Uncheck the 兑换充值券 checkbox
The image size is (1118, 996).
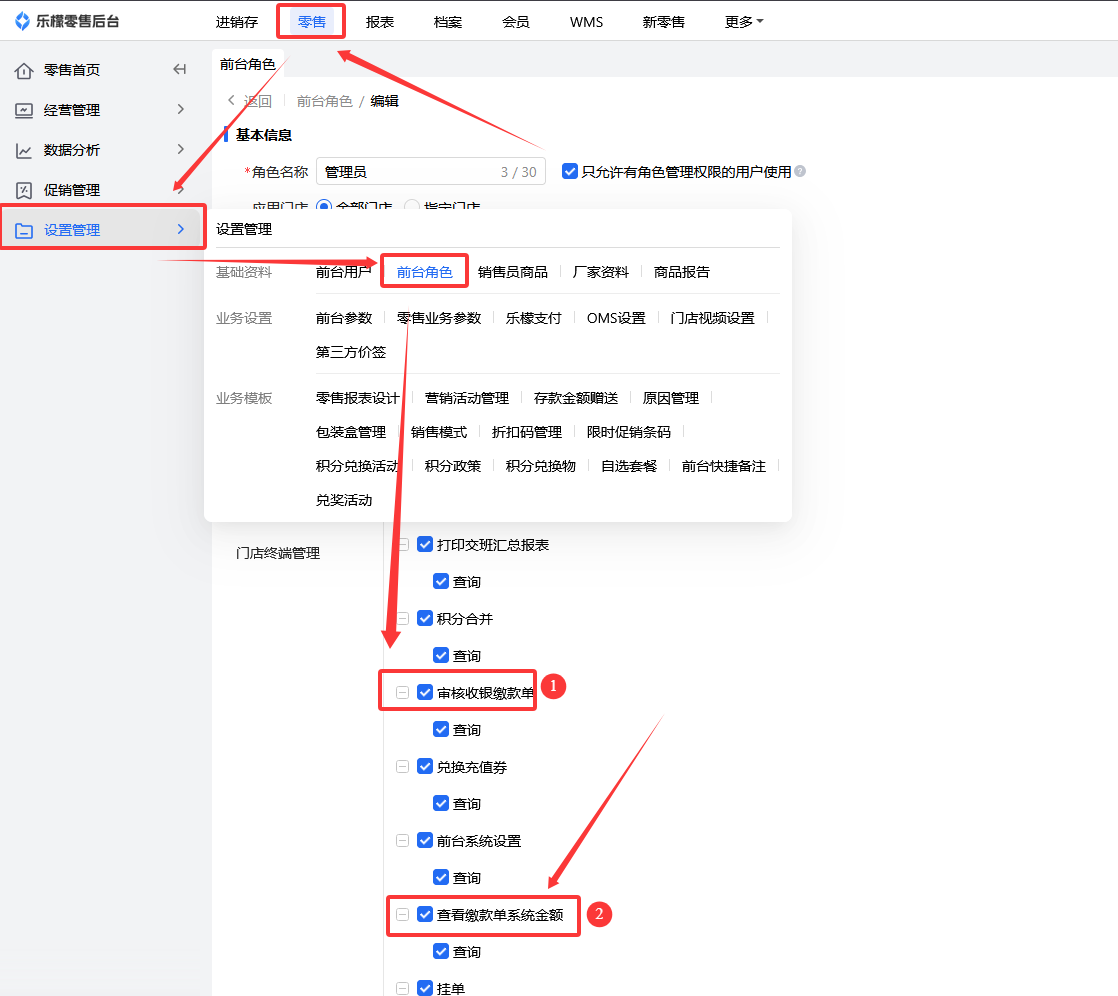coord(425,766)
